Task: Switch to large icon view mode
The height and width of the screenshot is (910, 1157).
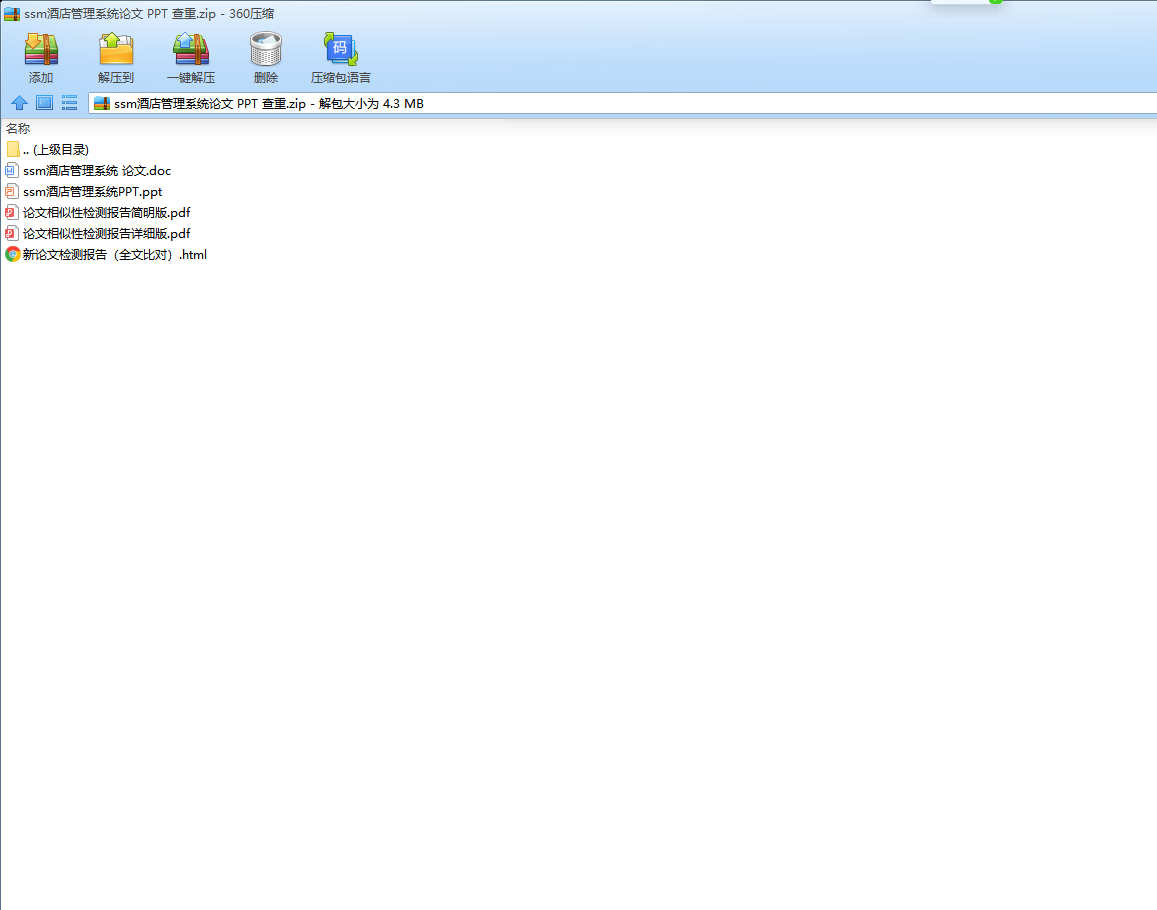Action: click(x=44, y=103)
